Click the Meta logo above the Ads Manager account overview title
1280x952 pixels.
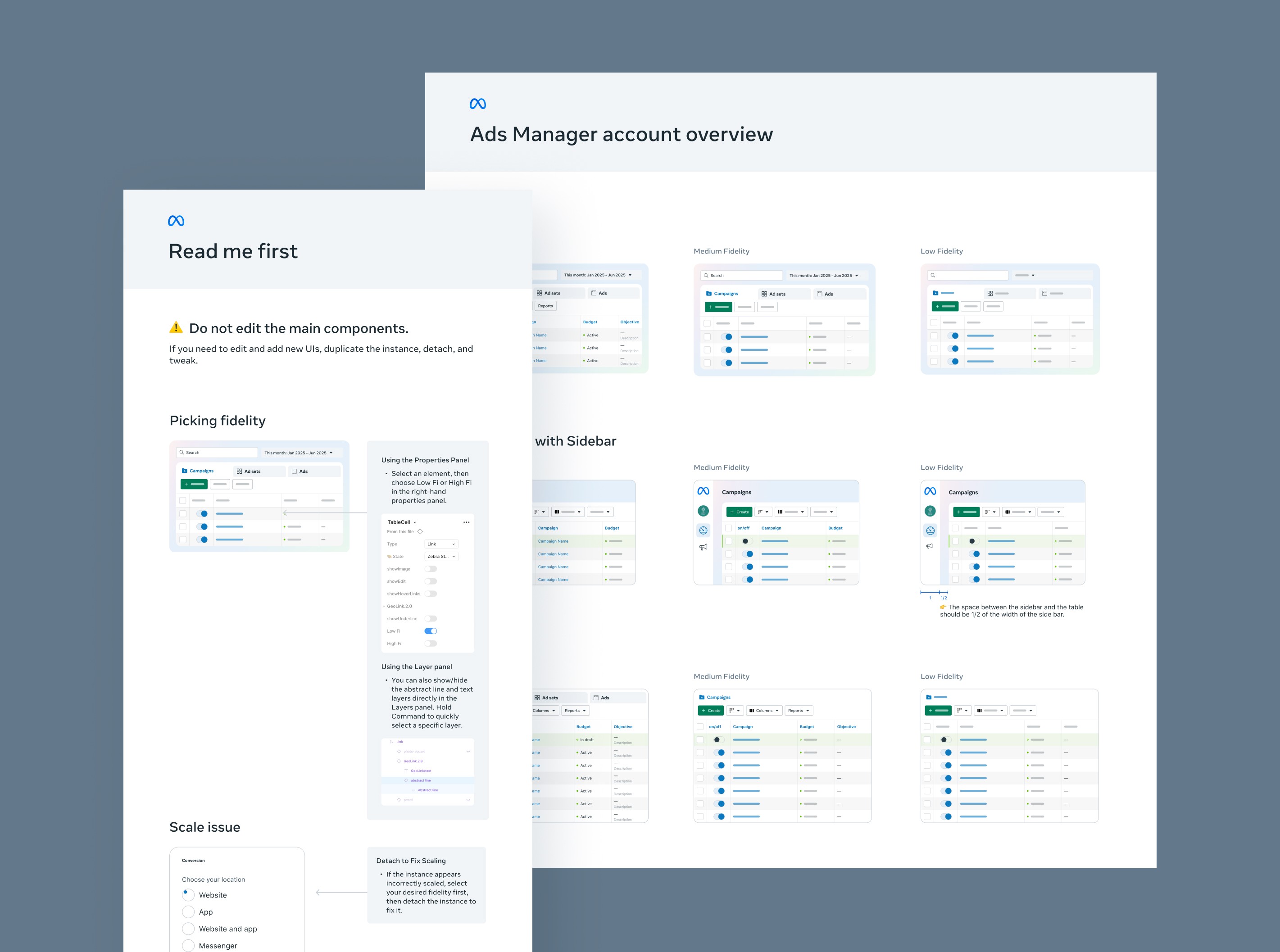(478, 104)
